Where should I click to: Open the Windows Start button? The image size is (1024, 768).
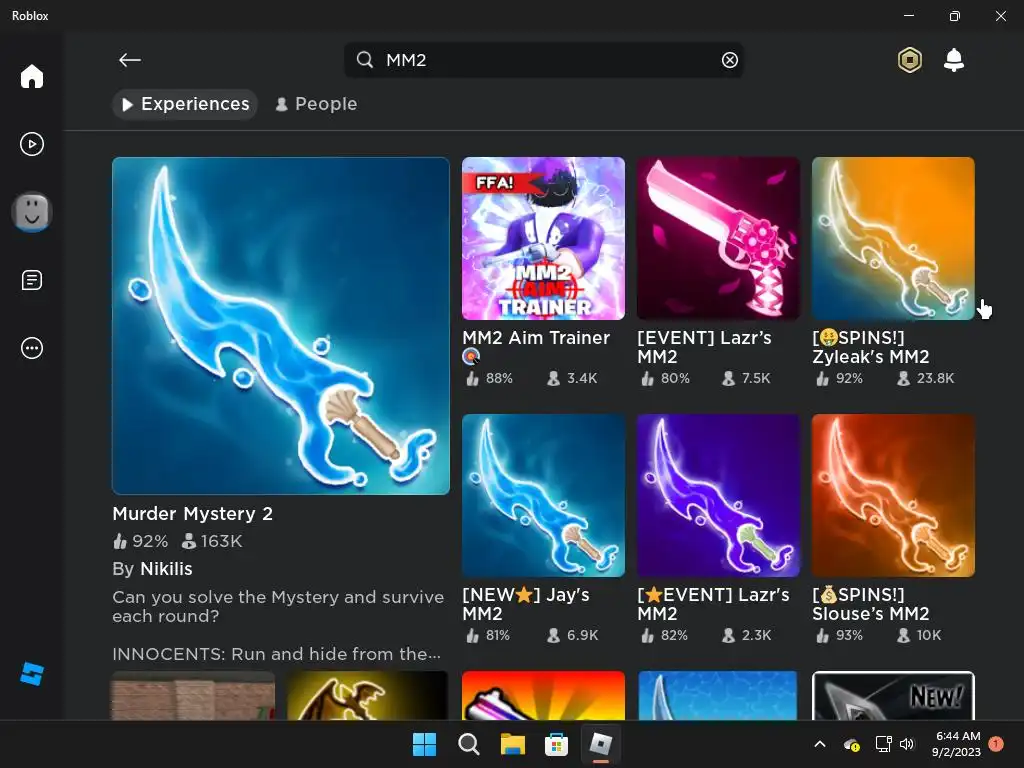coord(424,744)
